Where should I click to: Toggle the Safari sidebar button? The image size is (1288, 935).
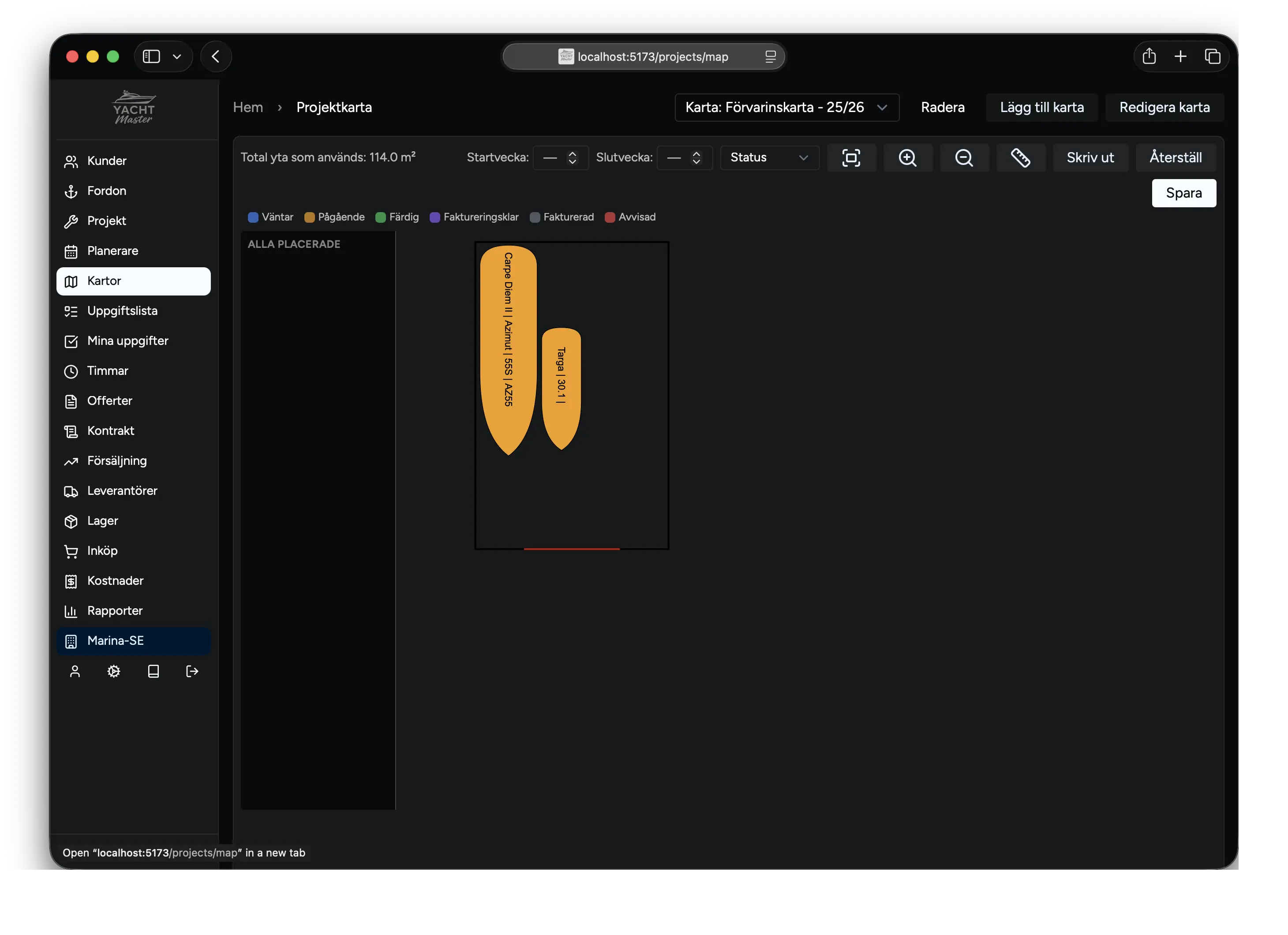tap(152, 57)
